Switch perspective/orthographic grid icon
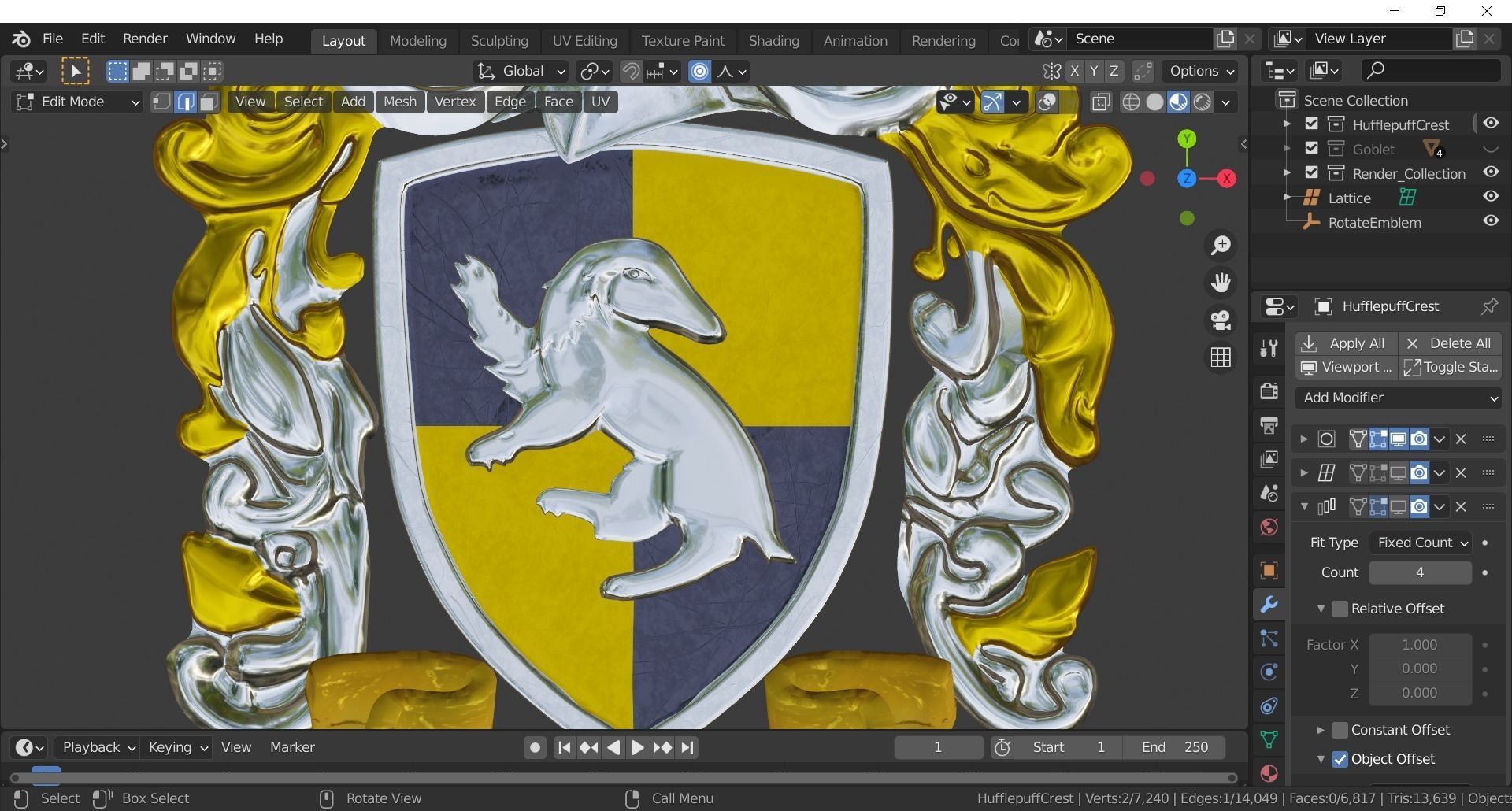The width and height of the screenshot is (1512, 811). pos(1221,357)
